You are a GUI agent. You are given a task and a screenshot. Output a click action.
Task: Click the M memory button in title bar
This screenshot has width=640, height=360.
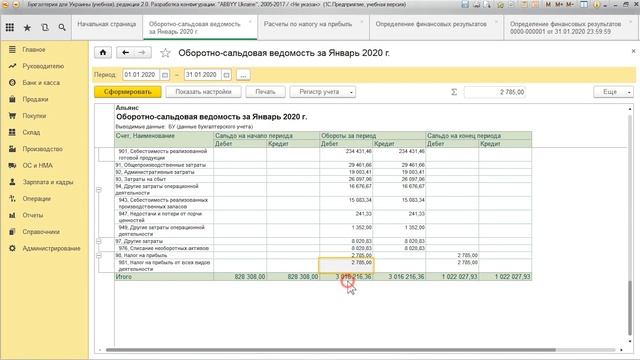pos(548,4)
